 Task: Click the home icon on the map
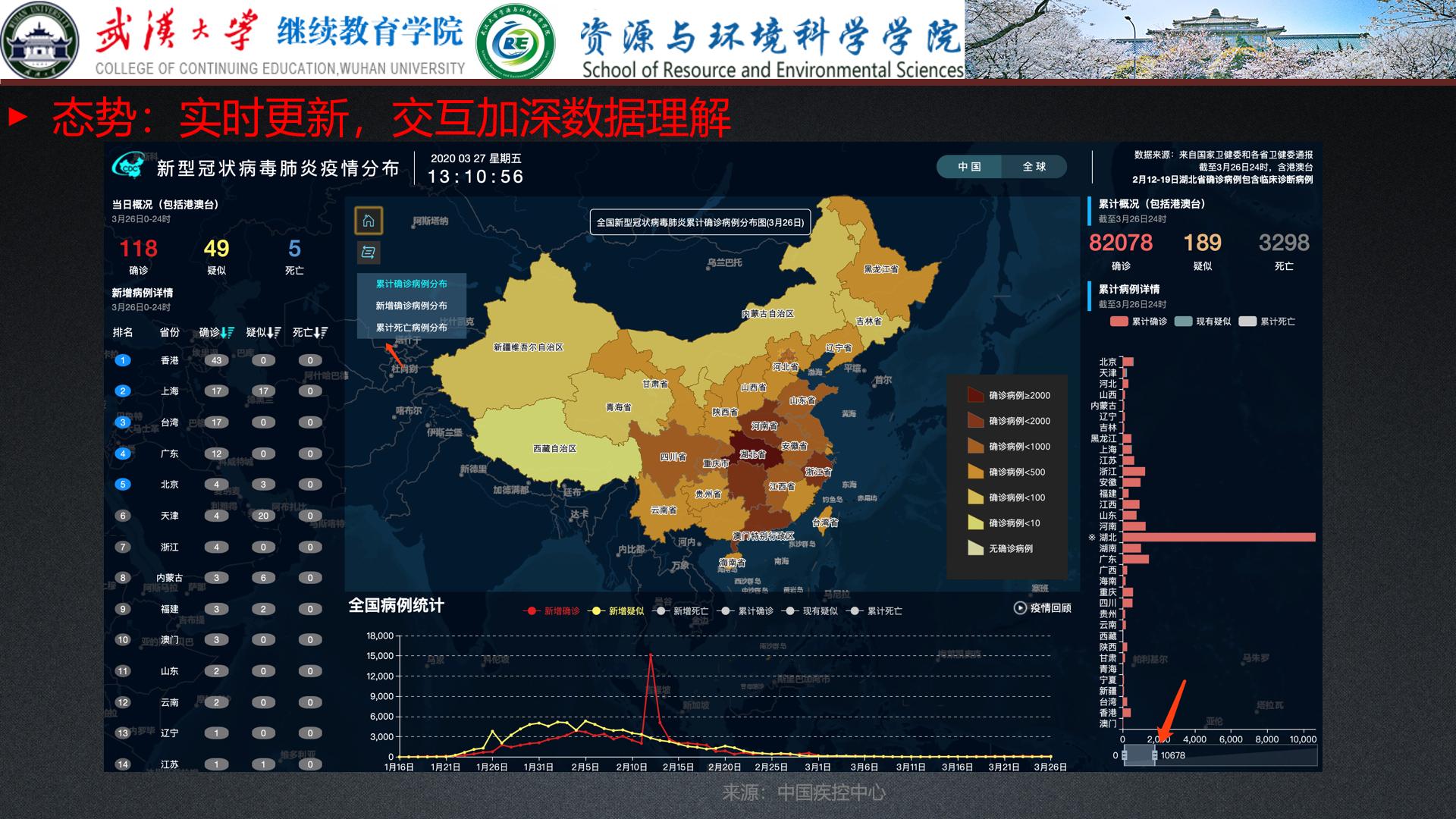[x=369, y=221]
